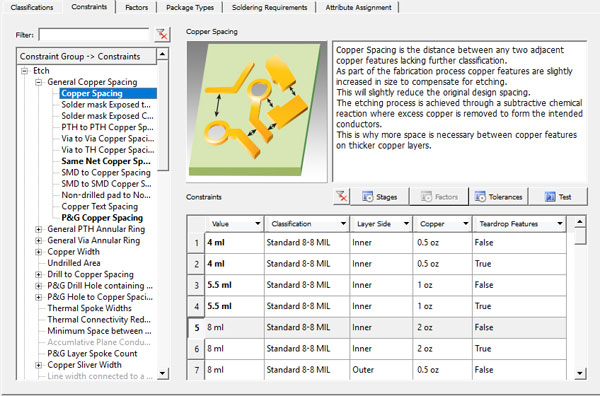The width and height of the screenshot is (600, 396).
Task: Select SMD to SMD Copper S... item
Action: coord(106,184)
